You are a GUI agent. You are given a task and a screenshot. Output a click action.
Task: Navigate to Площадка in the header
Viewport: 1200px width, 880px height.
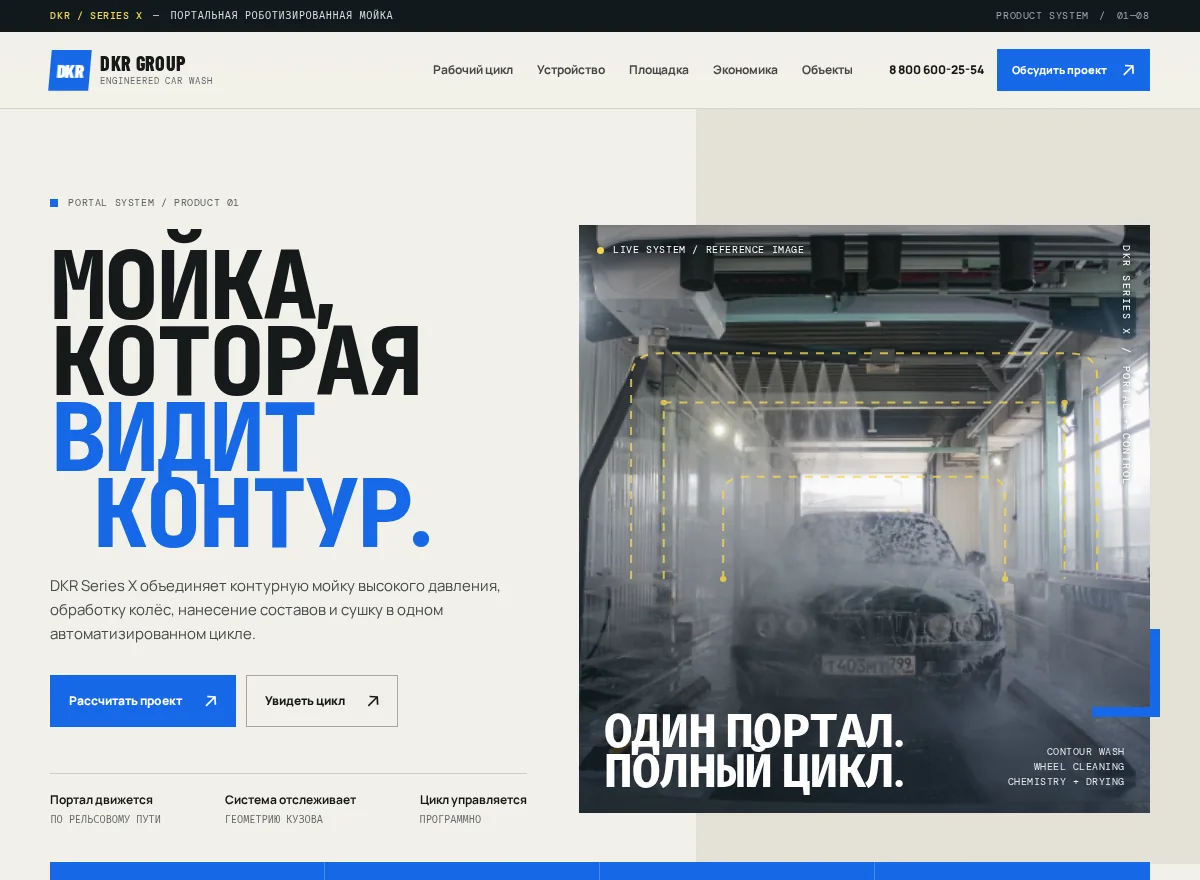pos(659,70)
